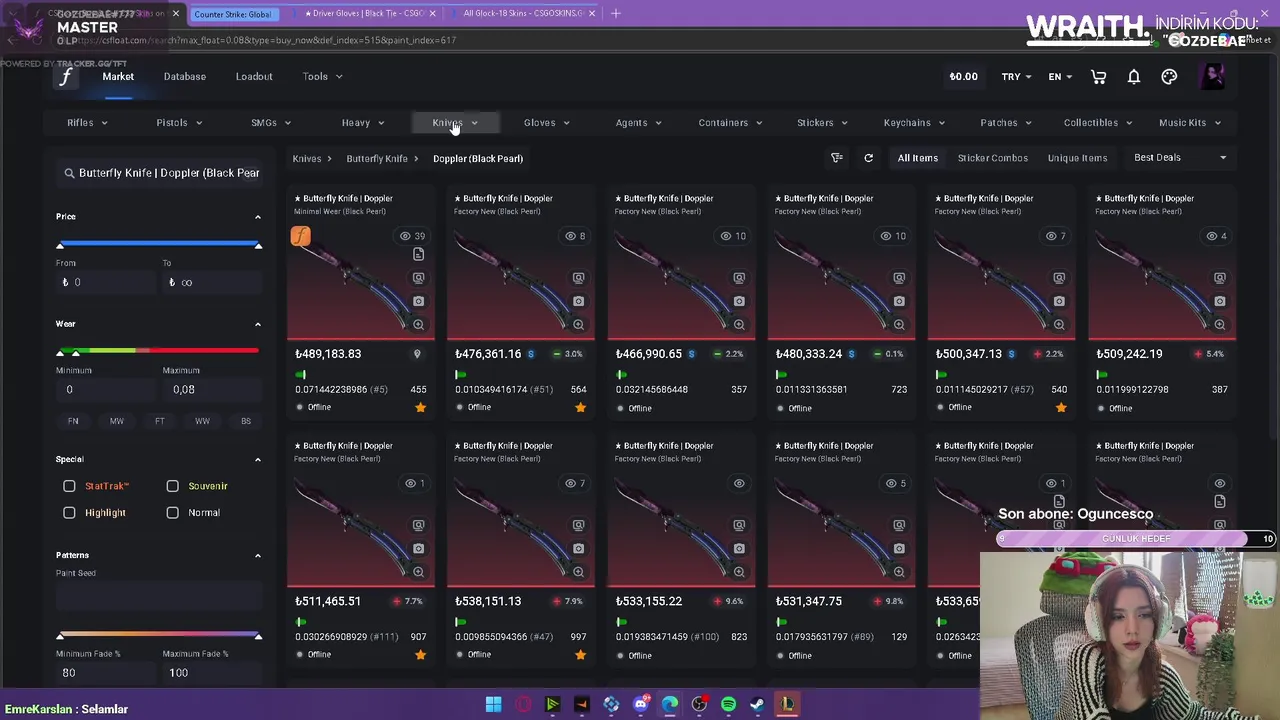1280x720 pixels.
Task: Zoom into the ₺533,155.22 knife image
Action: click(x=739, y=571)
